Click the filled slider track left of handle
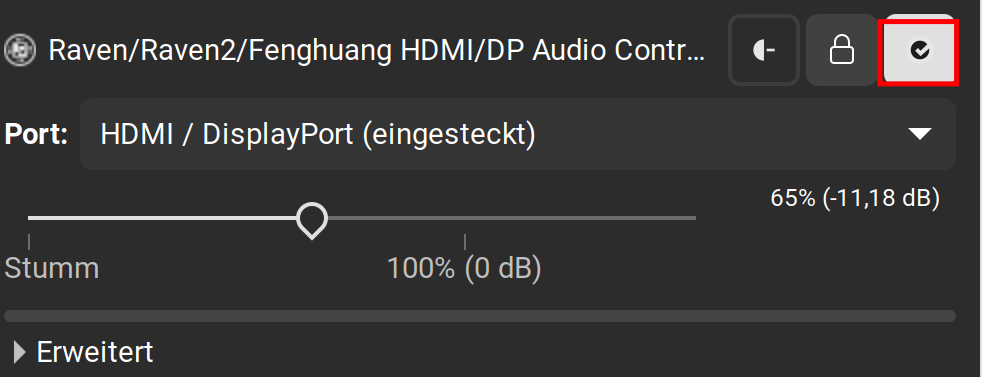This screenshot has width=982, height=377. (162, 218)
